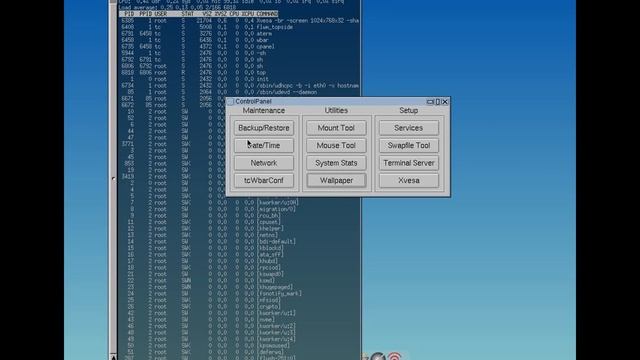Click the 'Utilities' heading in ControlPanel
This screenshot has width=640, height=360.
pyautogui.click(x=336, y=111)
